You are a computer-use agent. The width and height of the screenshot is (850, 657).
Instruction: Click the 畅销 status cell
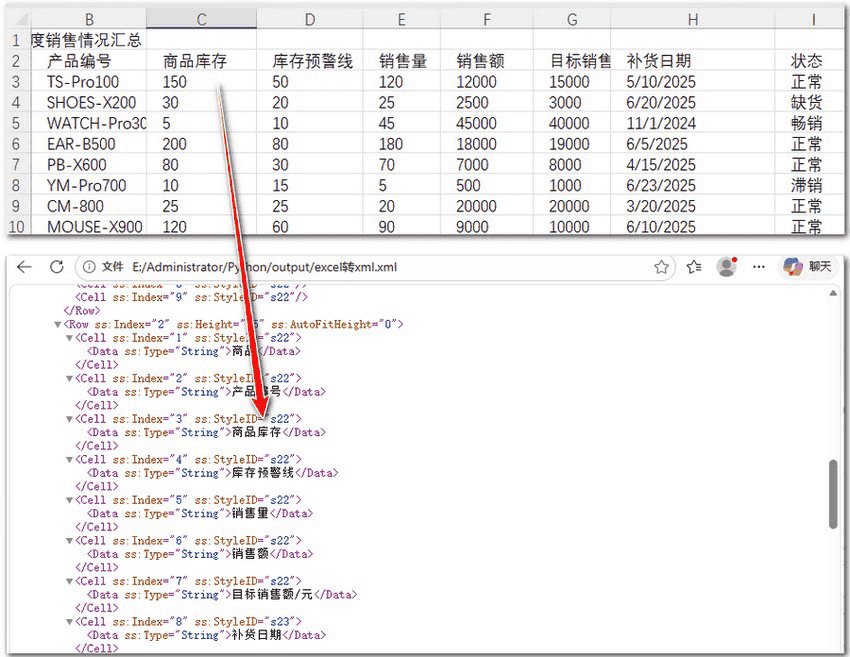808,123
